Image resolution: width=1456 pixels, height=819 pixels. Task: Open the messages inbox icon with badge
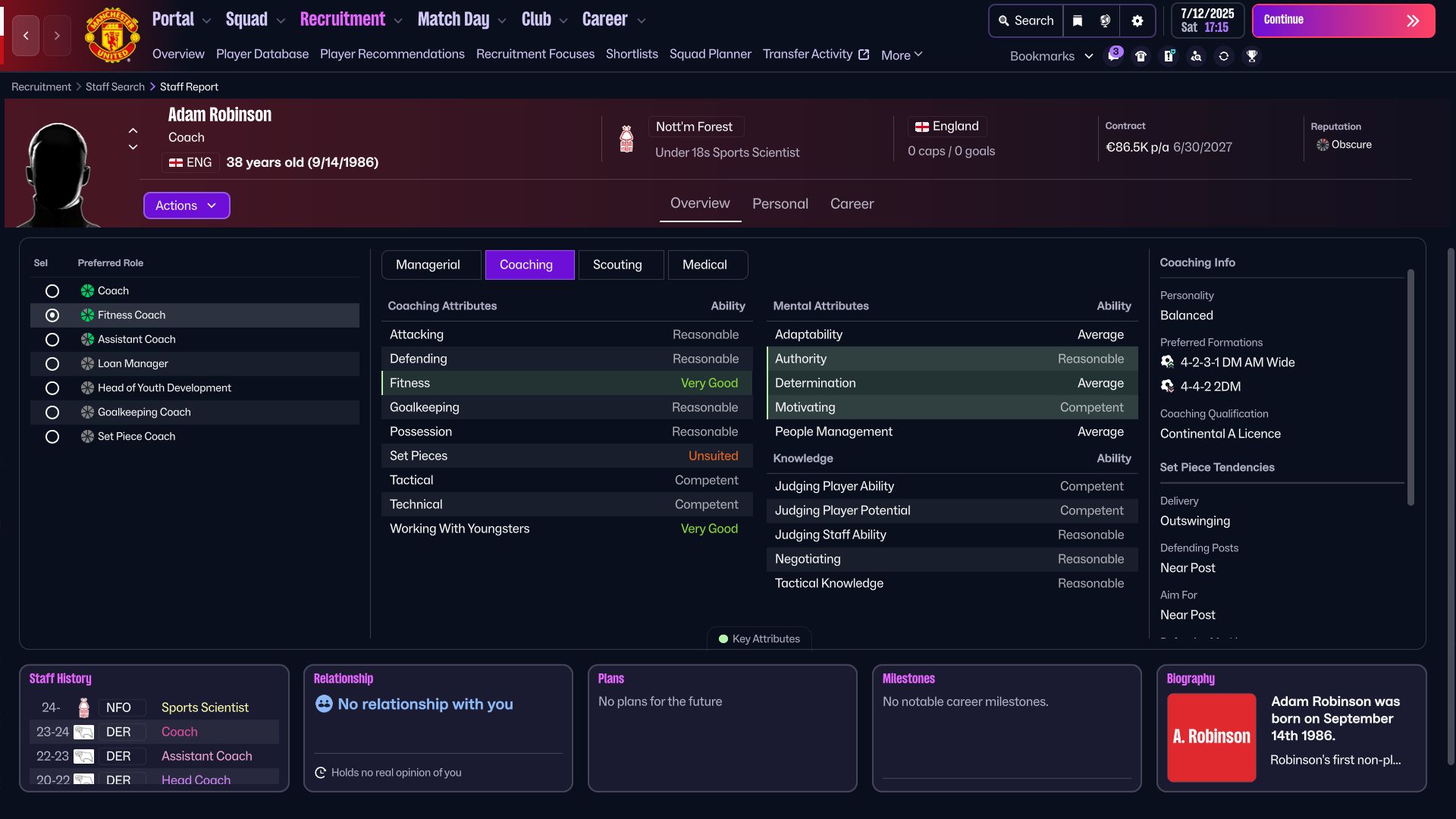1113,55
